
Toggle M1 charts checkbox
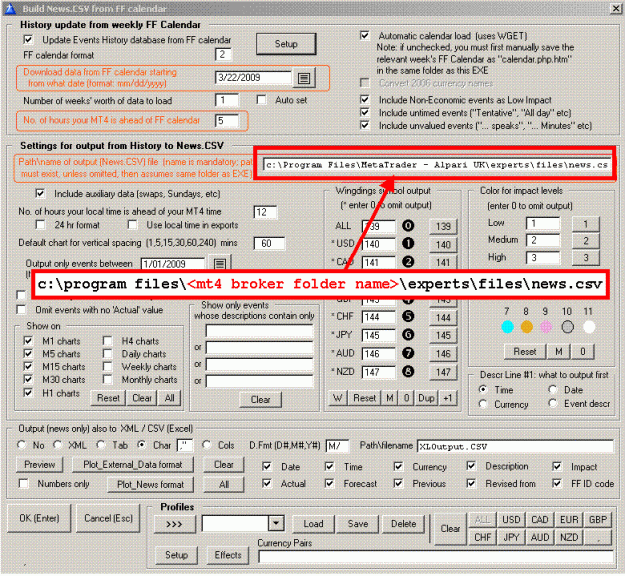pyautogui.click(x=28, y=341)
